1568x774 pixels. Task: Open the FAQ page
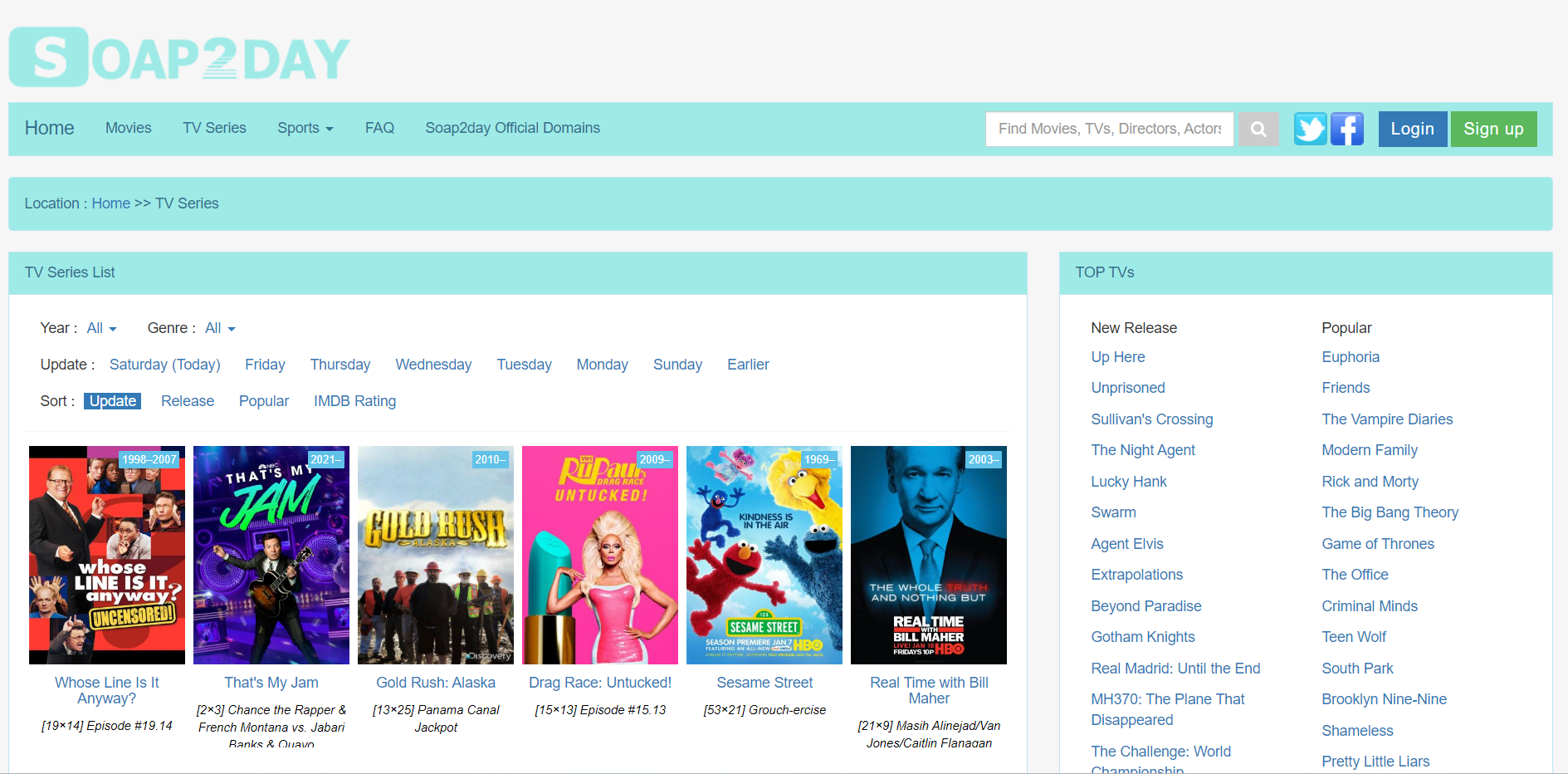click(x=379, y=128)
